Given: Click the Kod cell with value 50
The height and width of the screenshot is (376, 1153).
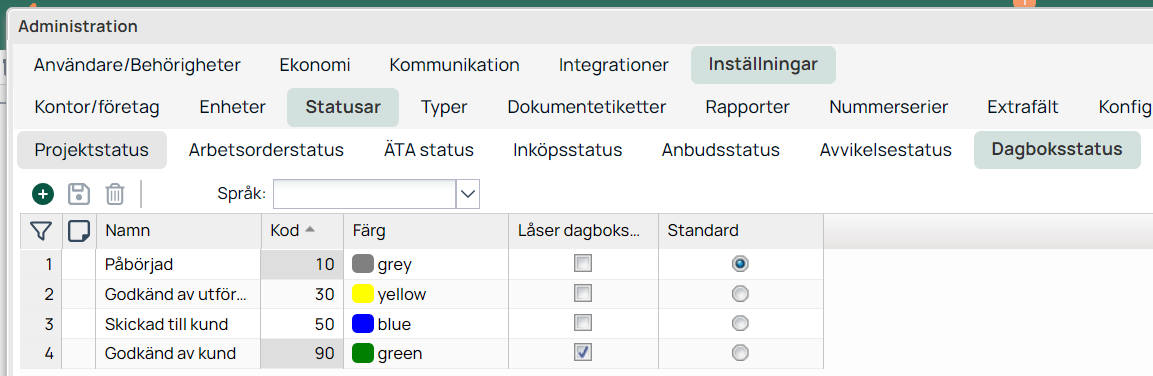Looking at the screenshot, I should (302, 324).
